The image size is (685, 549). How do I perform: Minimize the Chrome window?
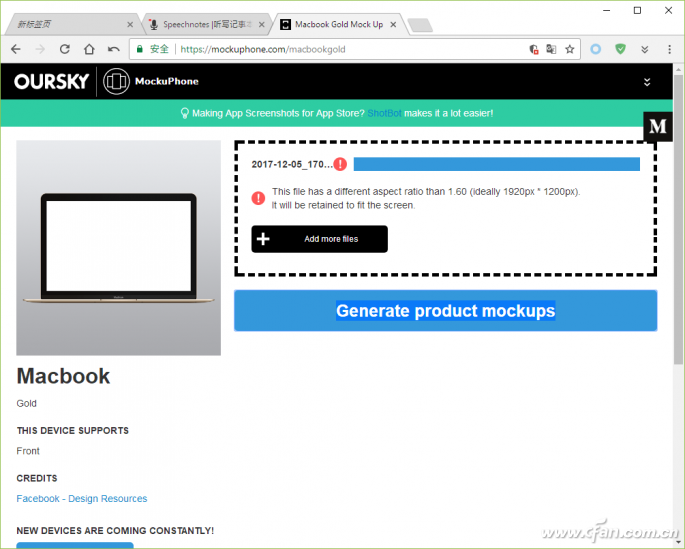click(x=606, y=10)
